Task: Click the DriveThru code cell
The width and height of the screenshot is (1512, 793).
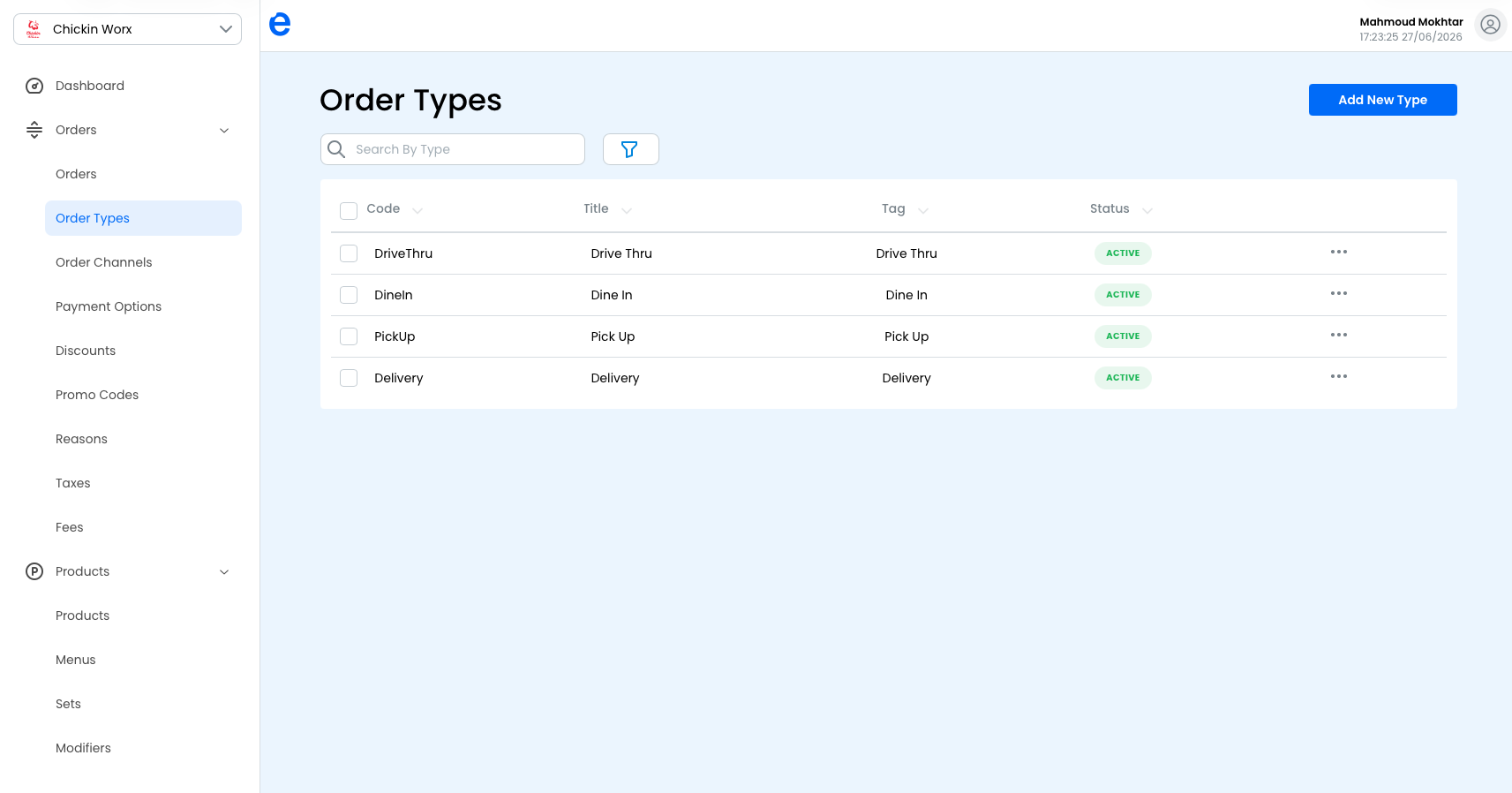Action: point(403,253)
